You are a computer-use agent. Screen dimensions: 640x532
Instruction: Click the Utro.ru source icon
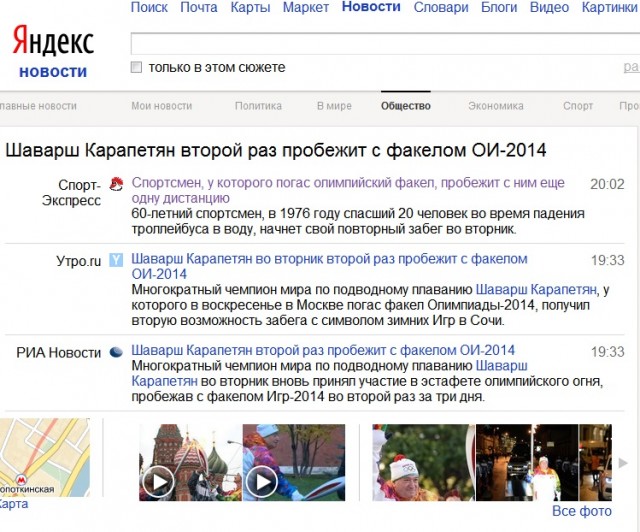pyautogui.click(x=116, y=260)
